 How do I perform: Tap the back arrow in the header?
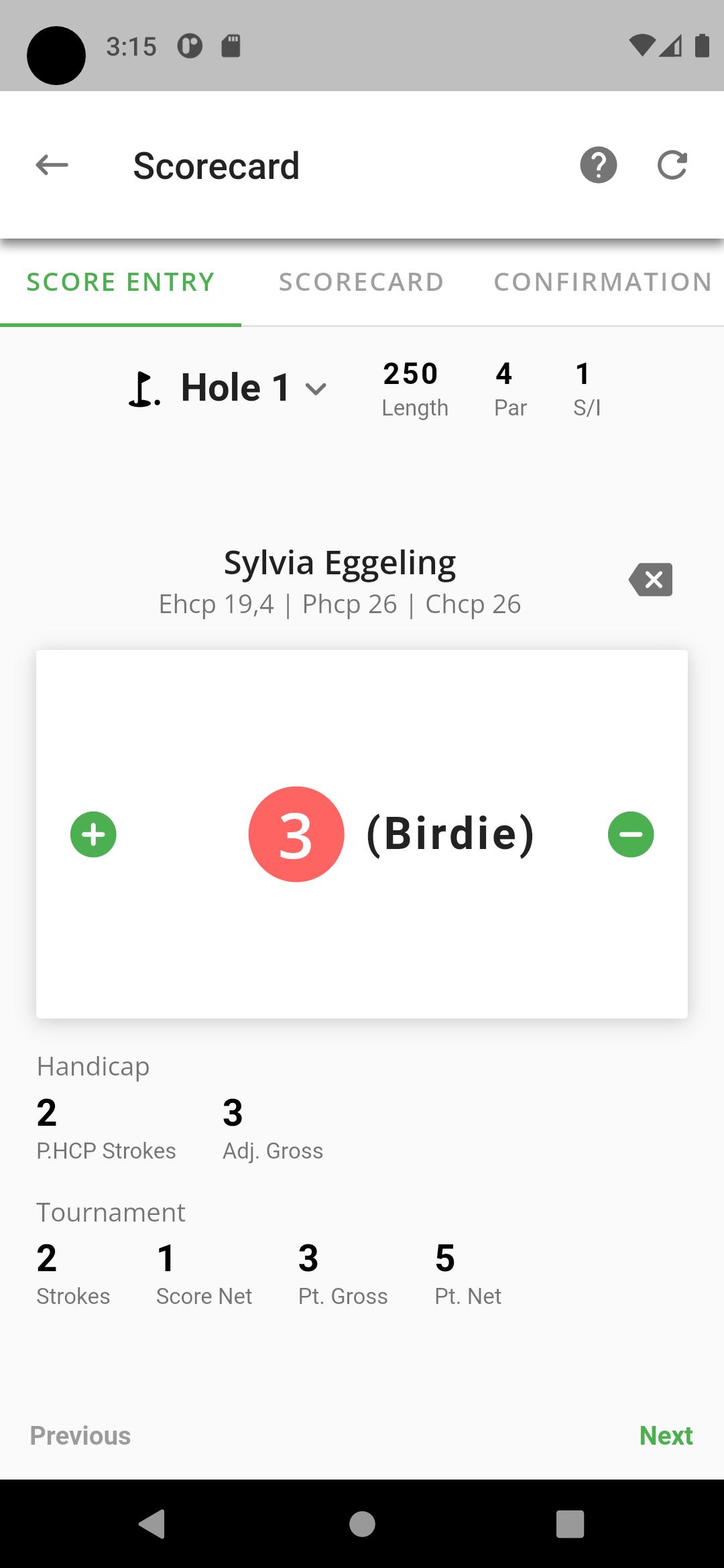(x=52, y=165)
